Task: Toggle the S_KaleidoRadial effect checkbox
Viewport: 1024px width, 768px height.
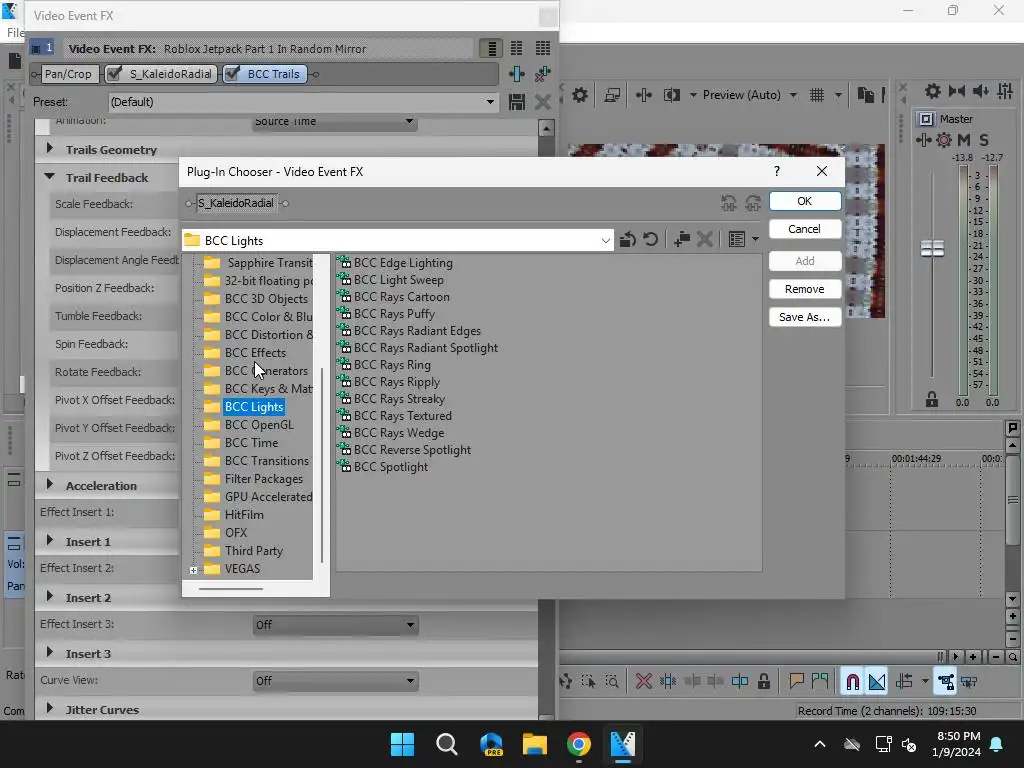Action: coord(114,74)
